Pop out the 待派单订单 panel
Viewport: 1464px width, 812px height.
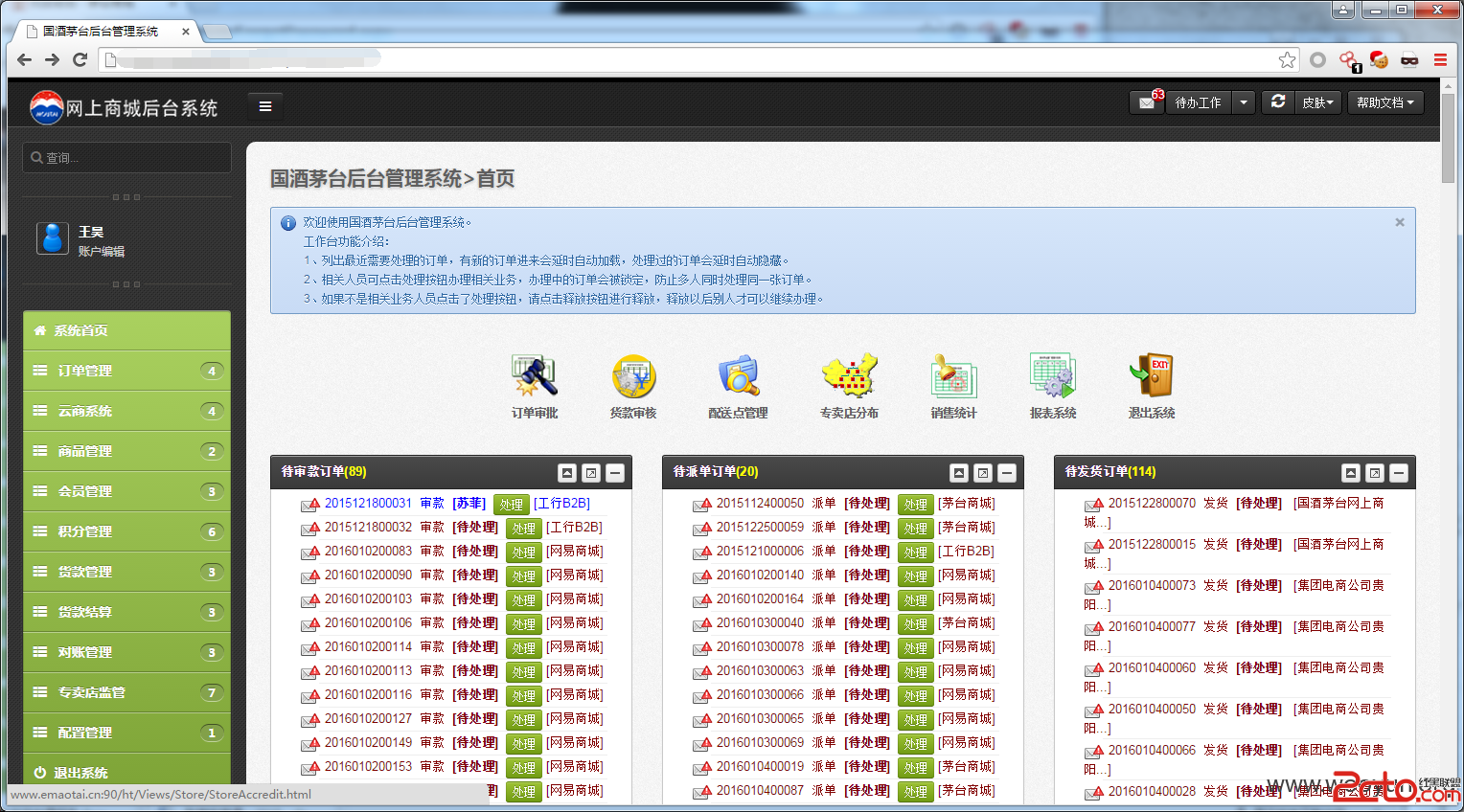(x=983, y=473)
